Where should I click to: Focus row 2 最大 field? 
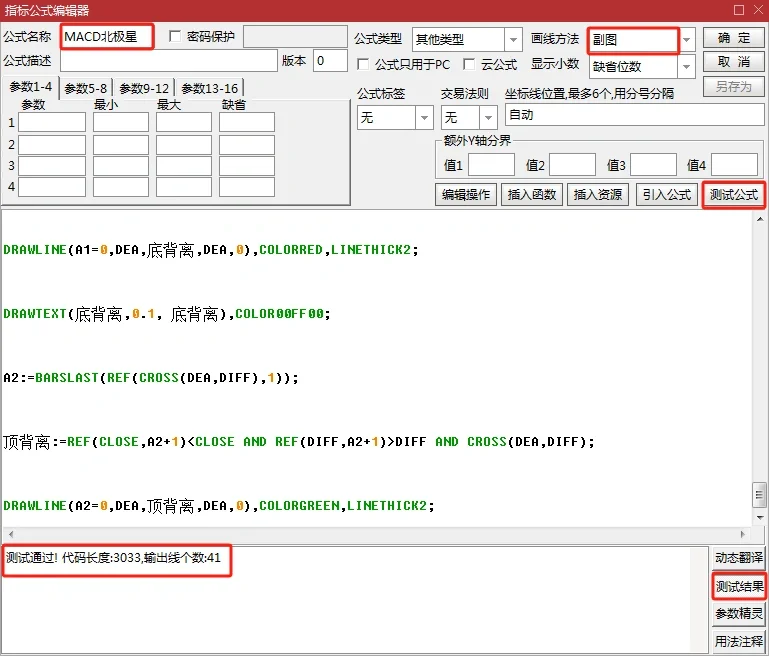[184, 145]
